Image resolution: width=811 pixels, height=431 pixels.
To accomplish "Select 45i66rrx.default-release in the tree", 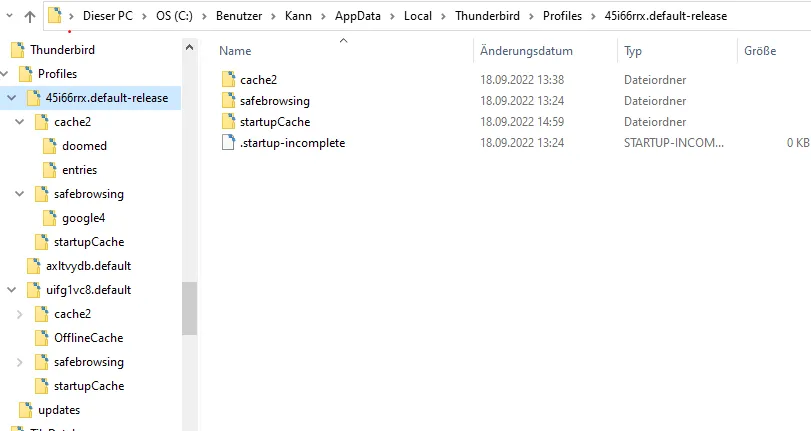I will pyautogui.click(x=107, y=98).
